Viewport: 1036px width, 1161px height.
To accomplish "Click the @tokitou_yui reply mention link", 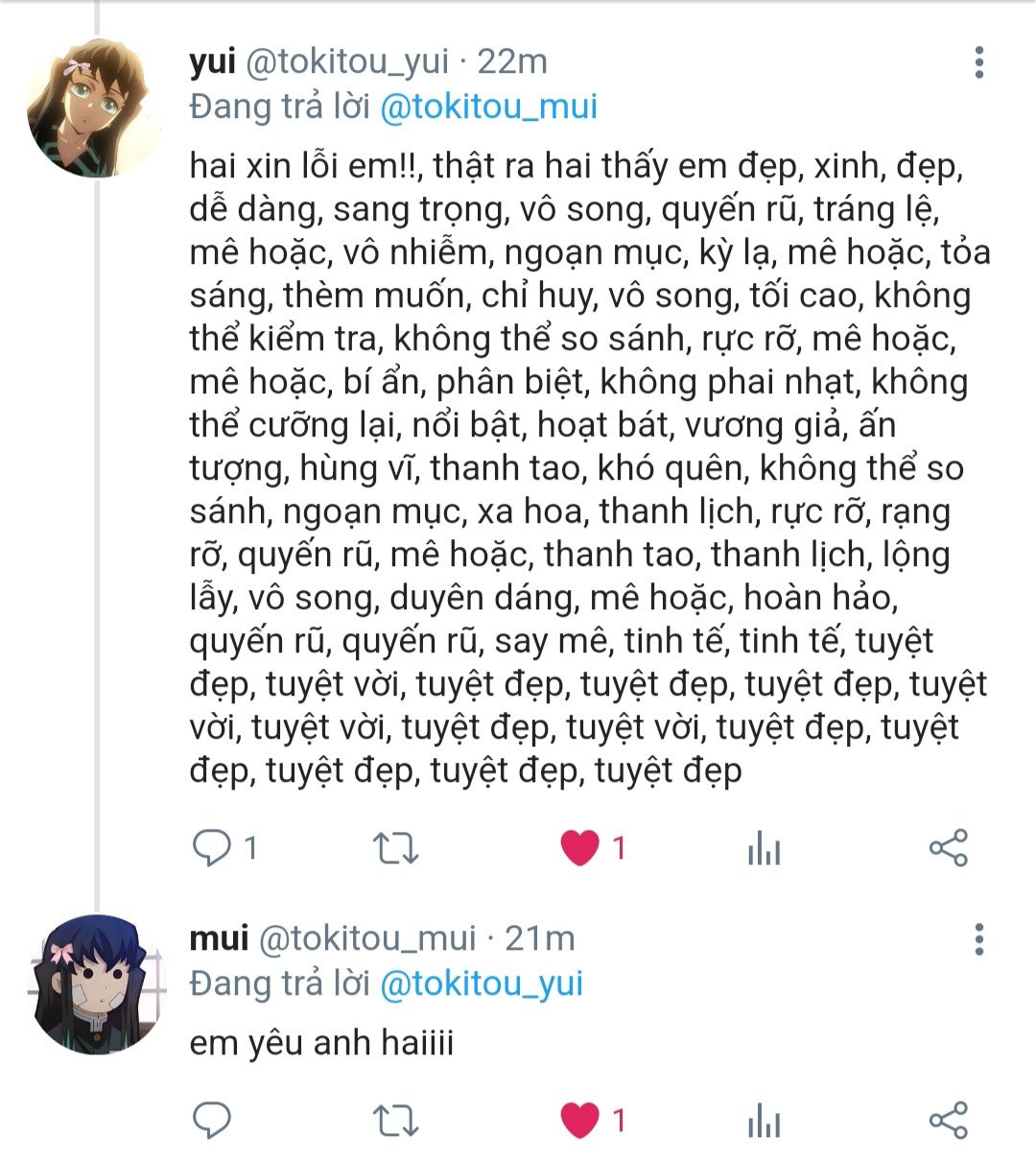I will (482, 983).
